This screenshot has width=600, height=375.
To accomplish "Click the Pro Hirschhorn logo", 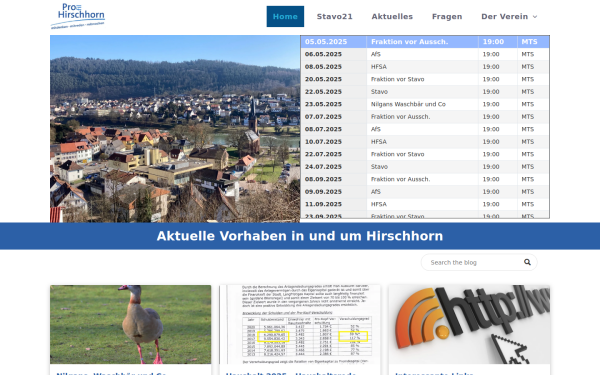I will [78, 16].
